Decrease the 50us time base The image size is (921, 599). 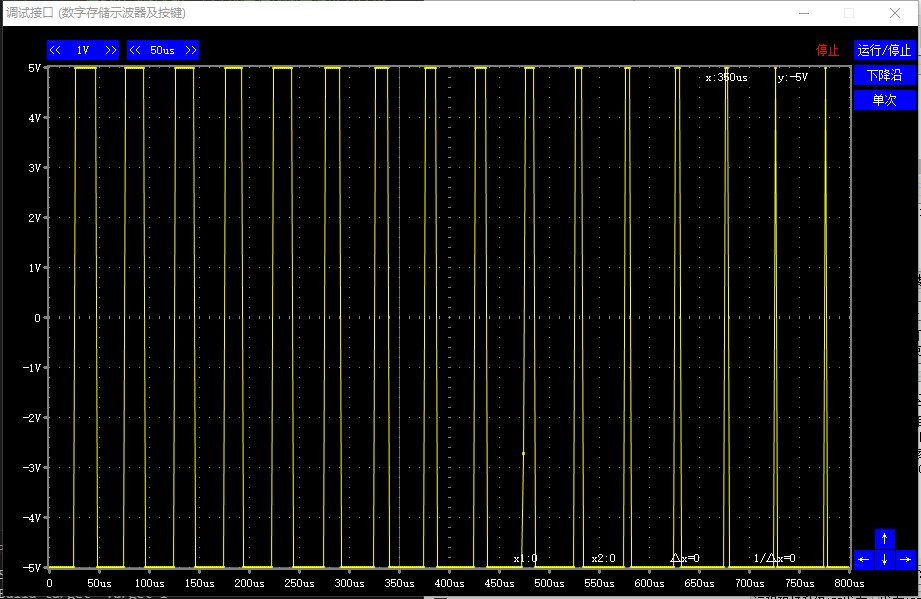click(136, 50)
